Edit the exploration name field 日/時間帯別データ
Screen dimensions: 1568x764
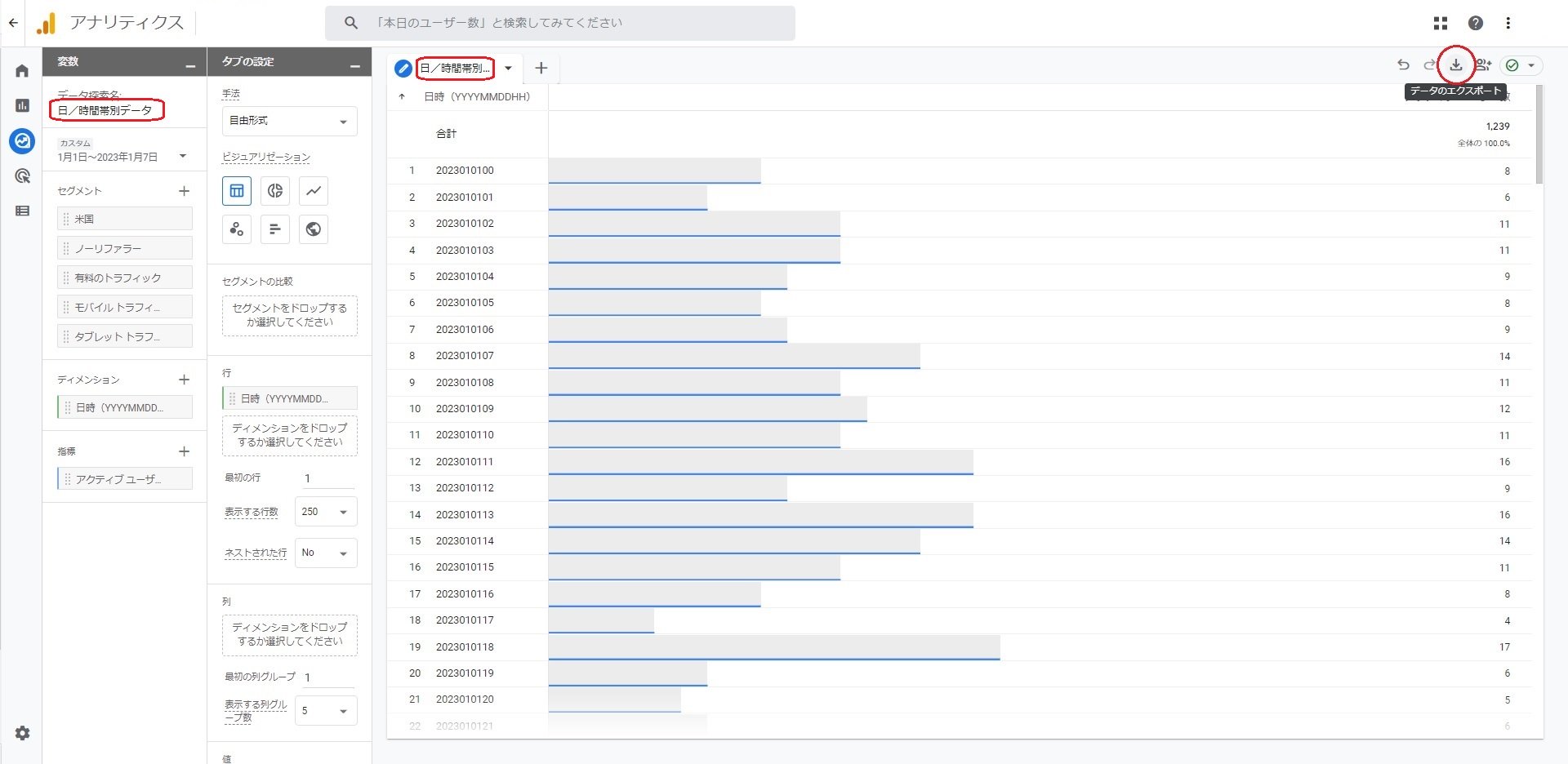pos(106,110)
